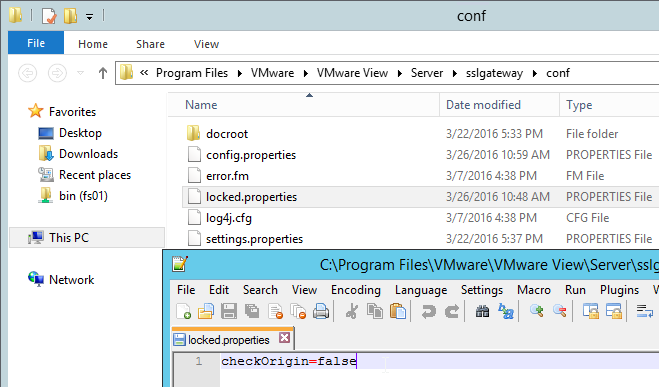Viewport: 659px width, 387px height.
Task: Select the config.properties file
Action: click(x=251, y=155)
